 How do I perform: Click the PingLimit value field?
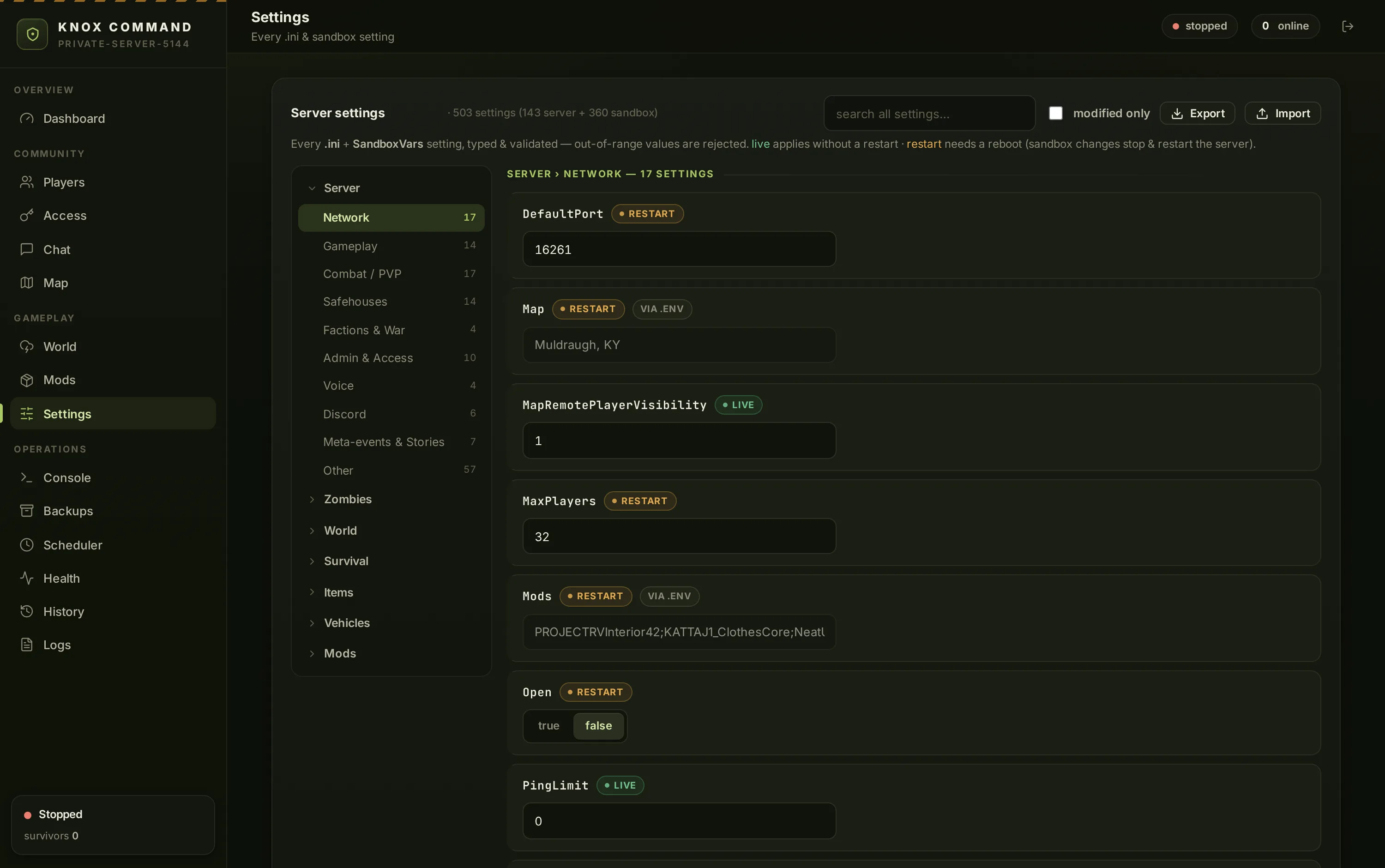pyautogui.click(x=679, y=821)
